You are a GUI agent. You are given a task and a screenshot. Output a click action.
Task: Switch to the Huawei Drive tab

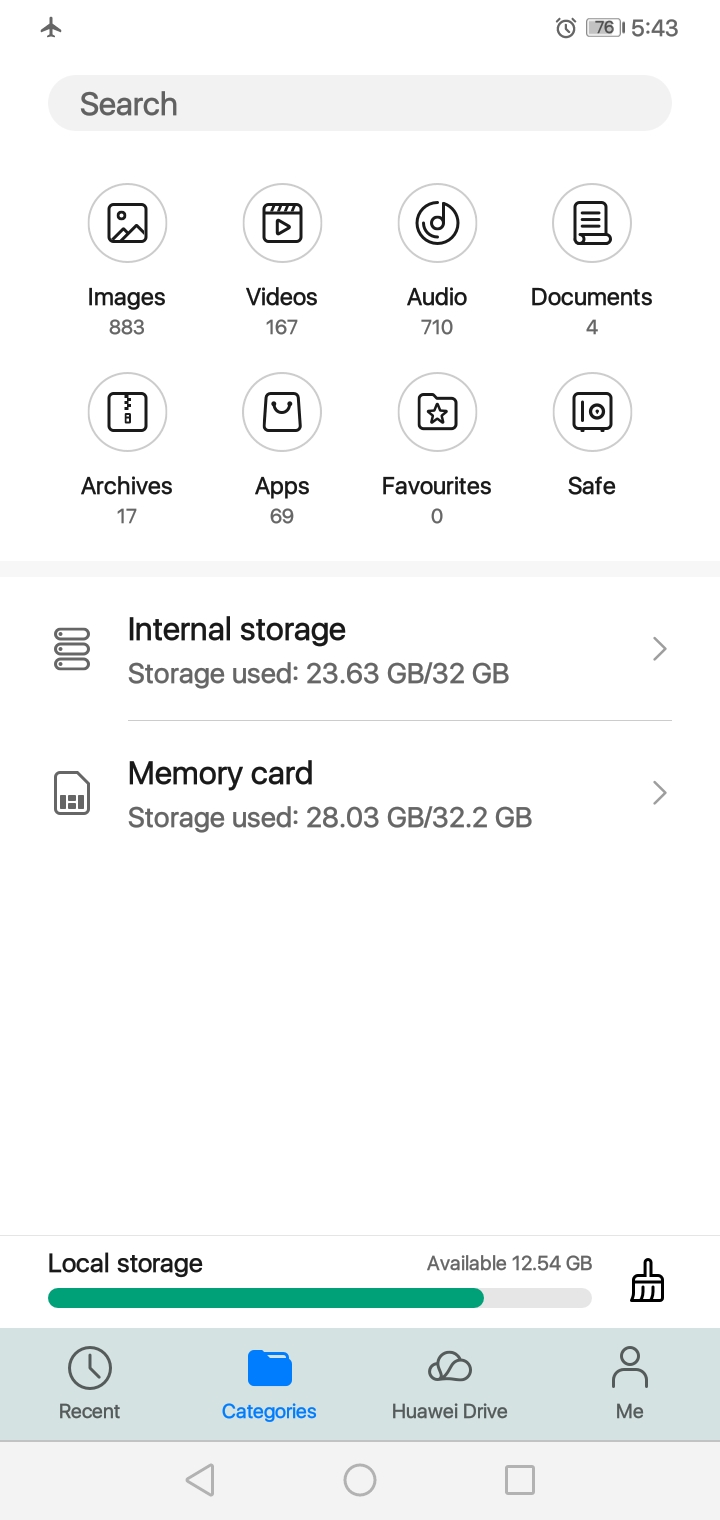point(450,1384)
